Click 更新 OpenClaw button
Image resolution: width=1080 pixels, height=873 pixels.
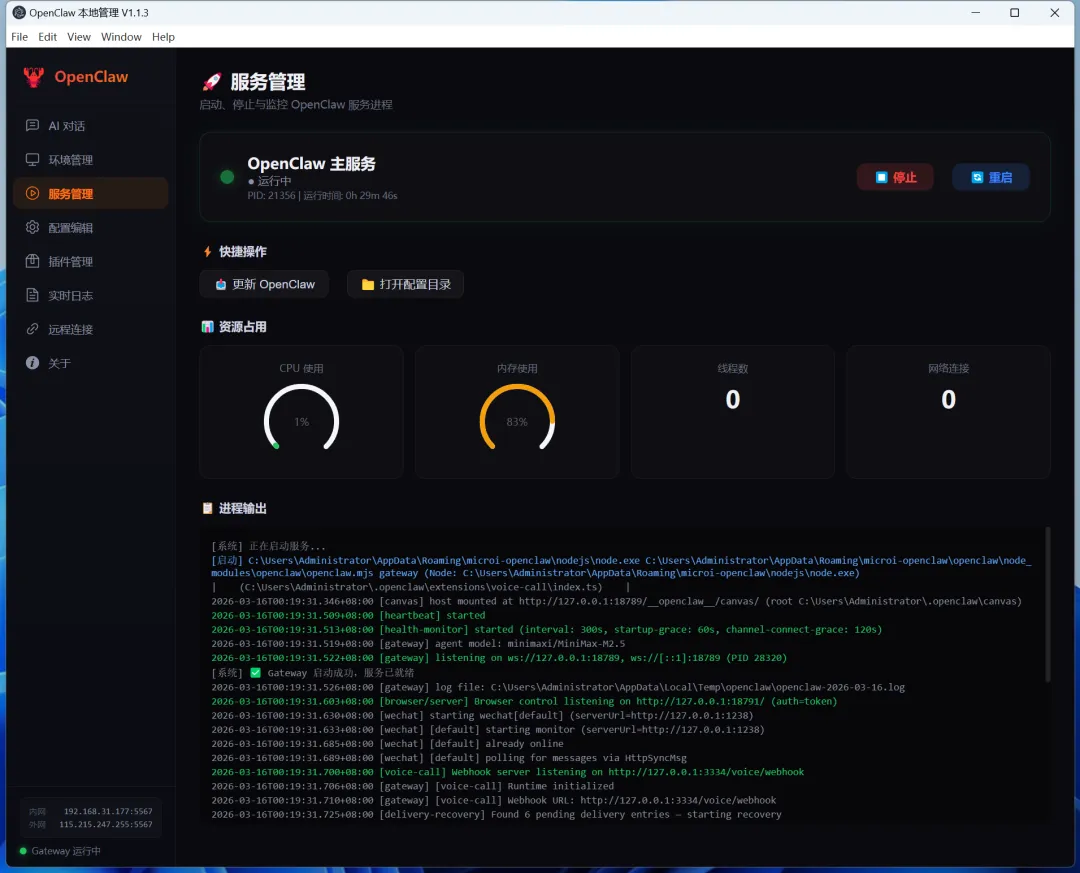tap(264, 285)
